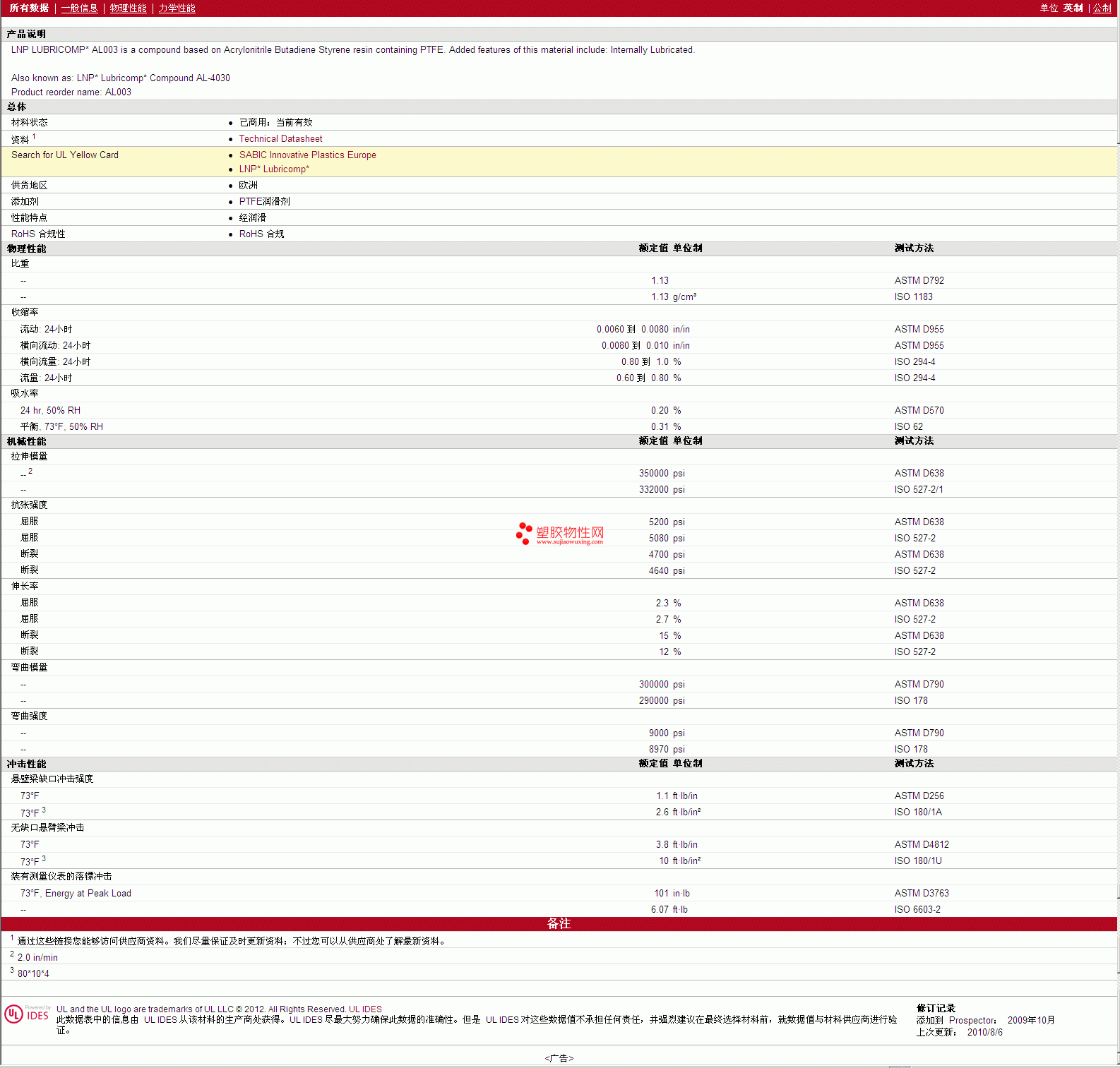Click footnote 2 superscript under 拉伸模量
The image size is (1120, 1068).
point(30,471)
